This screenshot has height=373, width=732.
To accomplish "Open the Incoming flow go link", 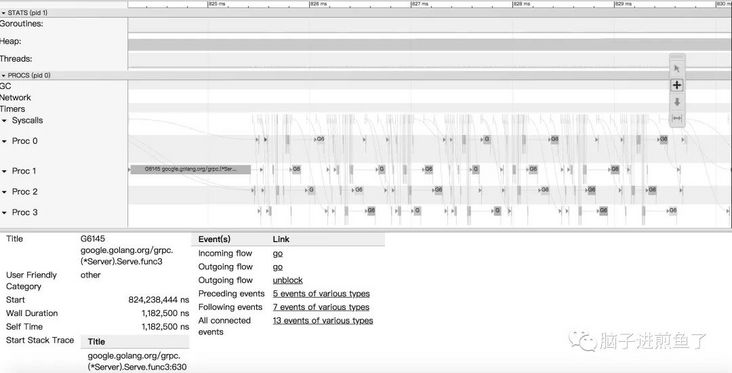I will 278,253.
